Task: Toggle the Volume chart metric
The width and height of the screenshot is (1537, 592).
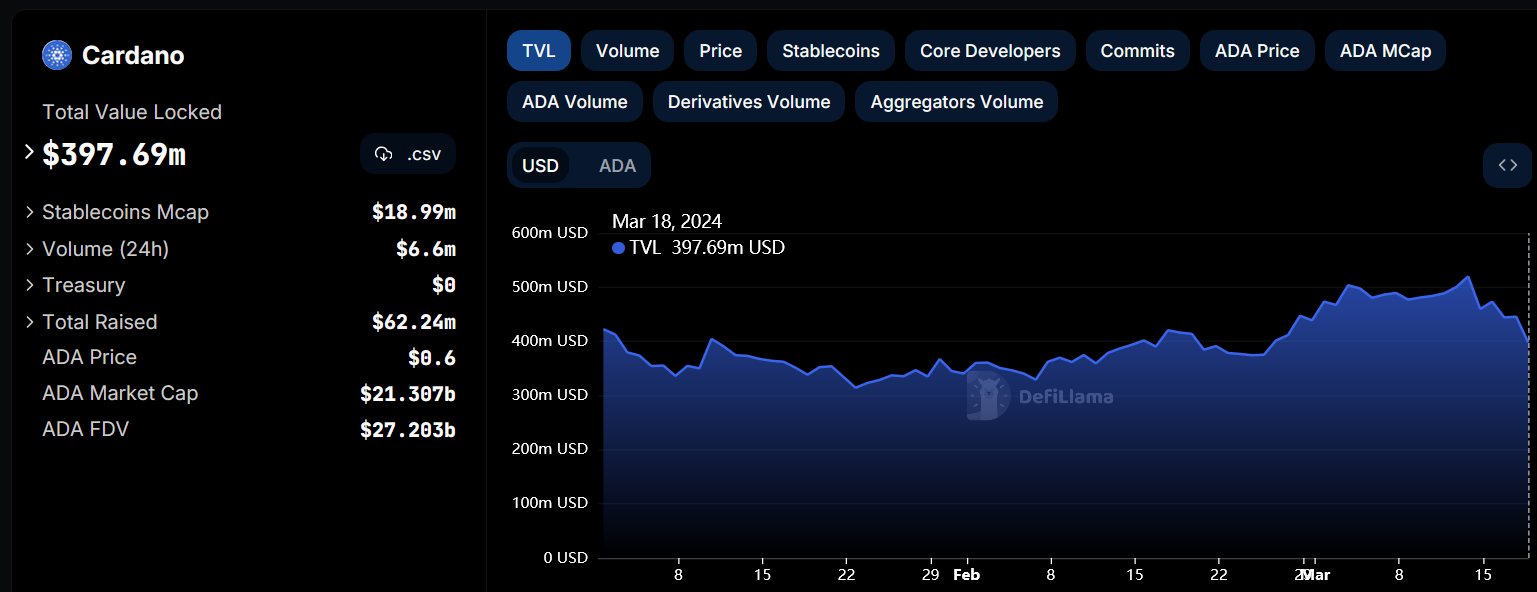Action: pyautogui.click(x=628, y=51)
